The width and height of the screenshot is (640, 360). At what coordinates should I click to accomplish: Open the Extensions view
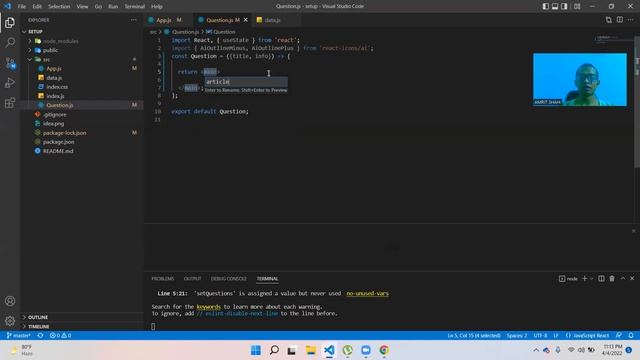(x=10, y=102)
